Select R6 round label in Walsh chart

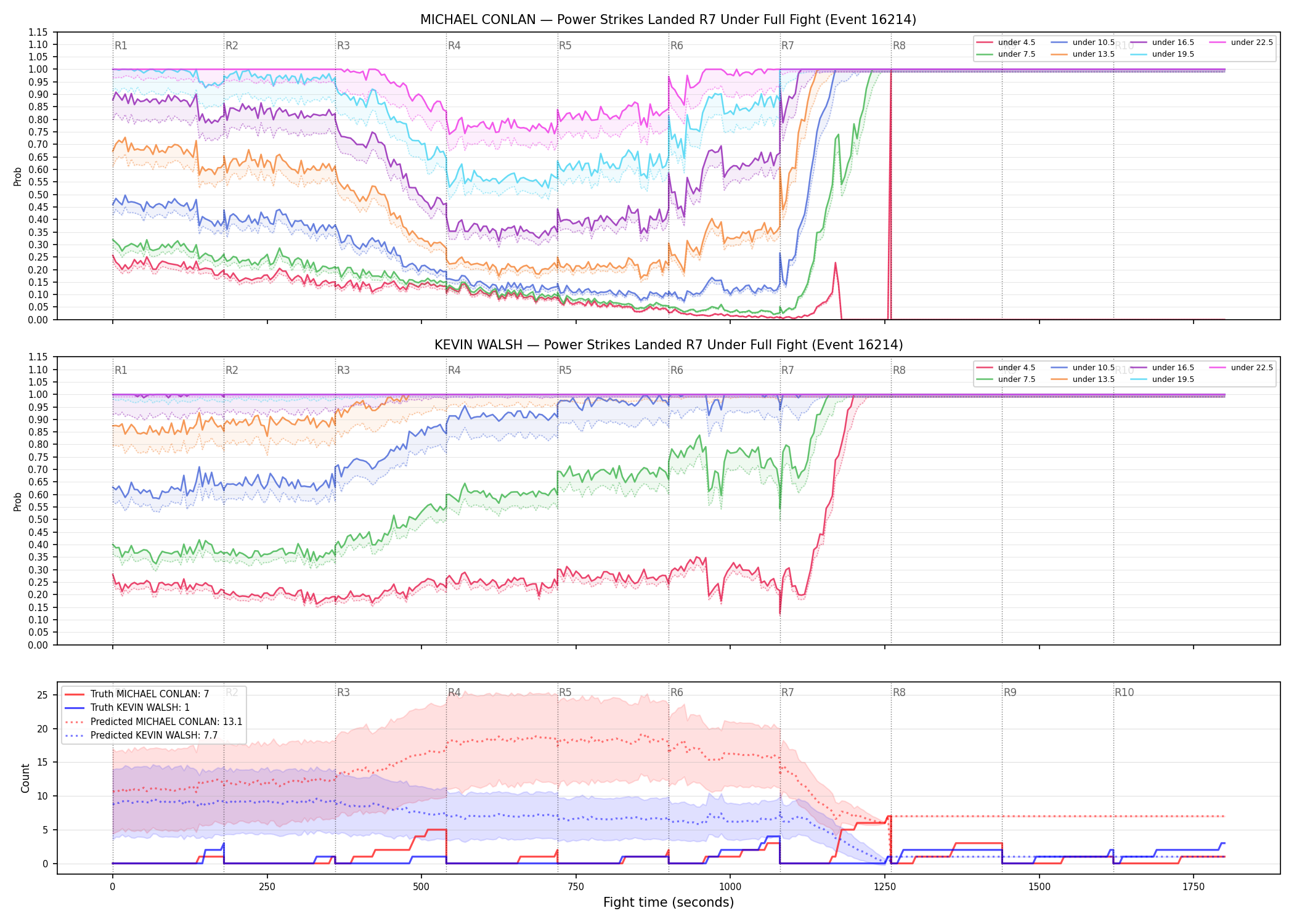point(677,370)
